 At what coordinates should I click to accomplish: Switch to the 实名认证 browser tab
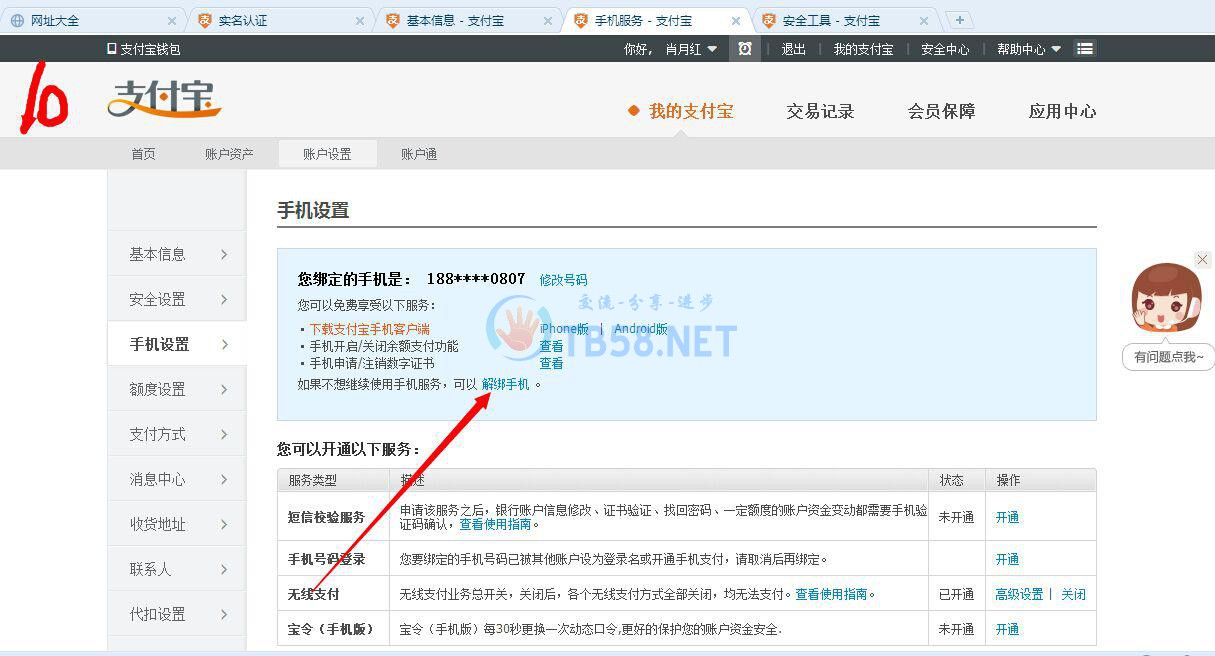(x=280, y=20)
